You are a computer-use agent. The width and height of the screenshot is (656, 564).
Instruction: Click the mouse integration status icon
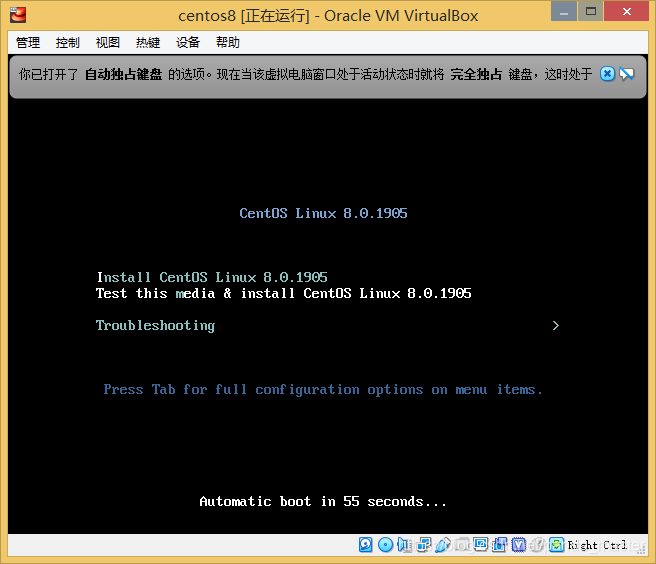coord(538,545)
